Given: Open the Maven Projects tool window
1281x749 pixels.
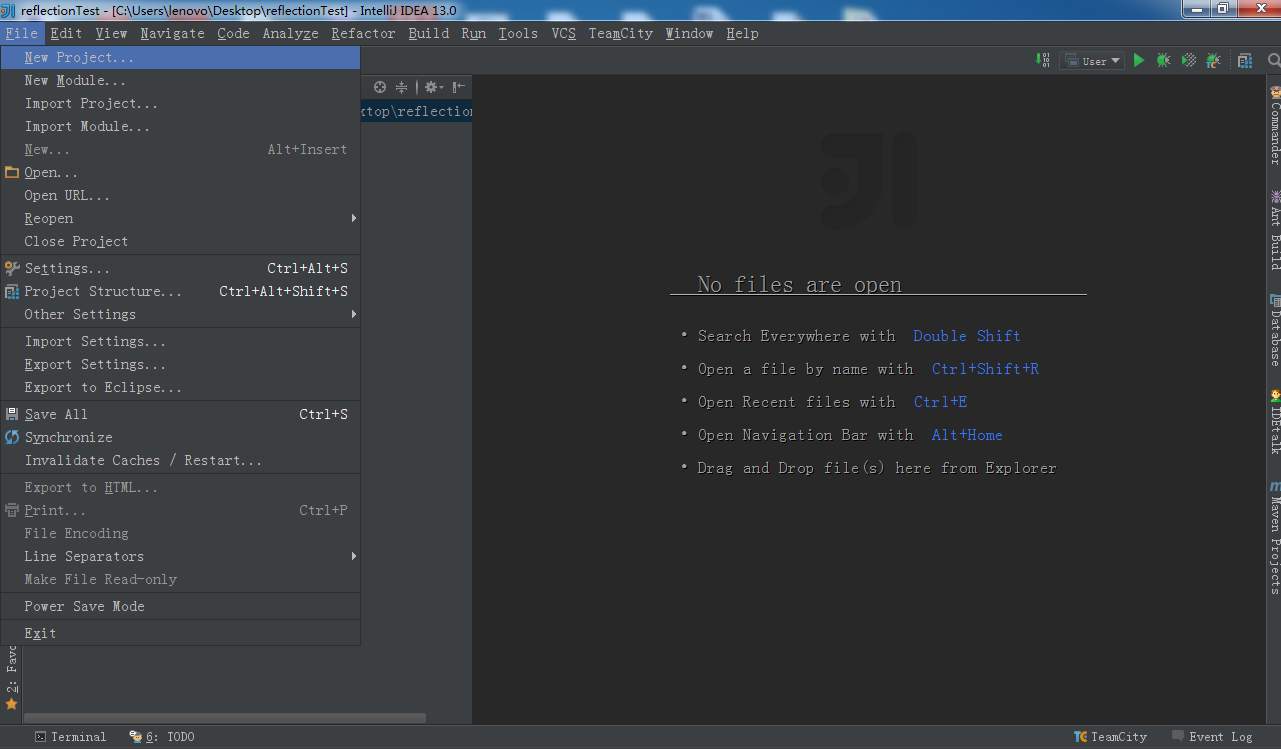Looking at the screenshot, I should tap(1275, 537).
